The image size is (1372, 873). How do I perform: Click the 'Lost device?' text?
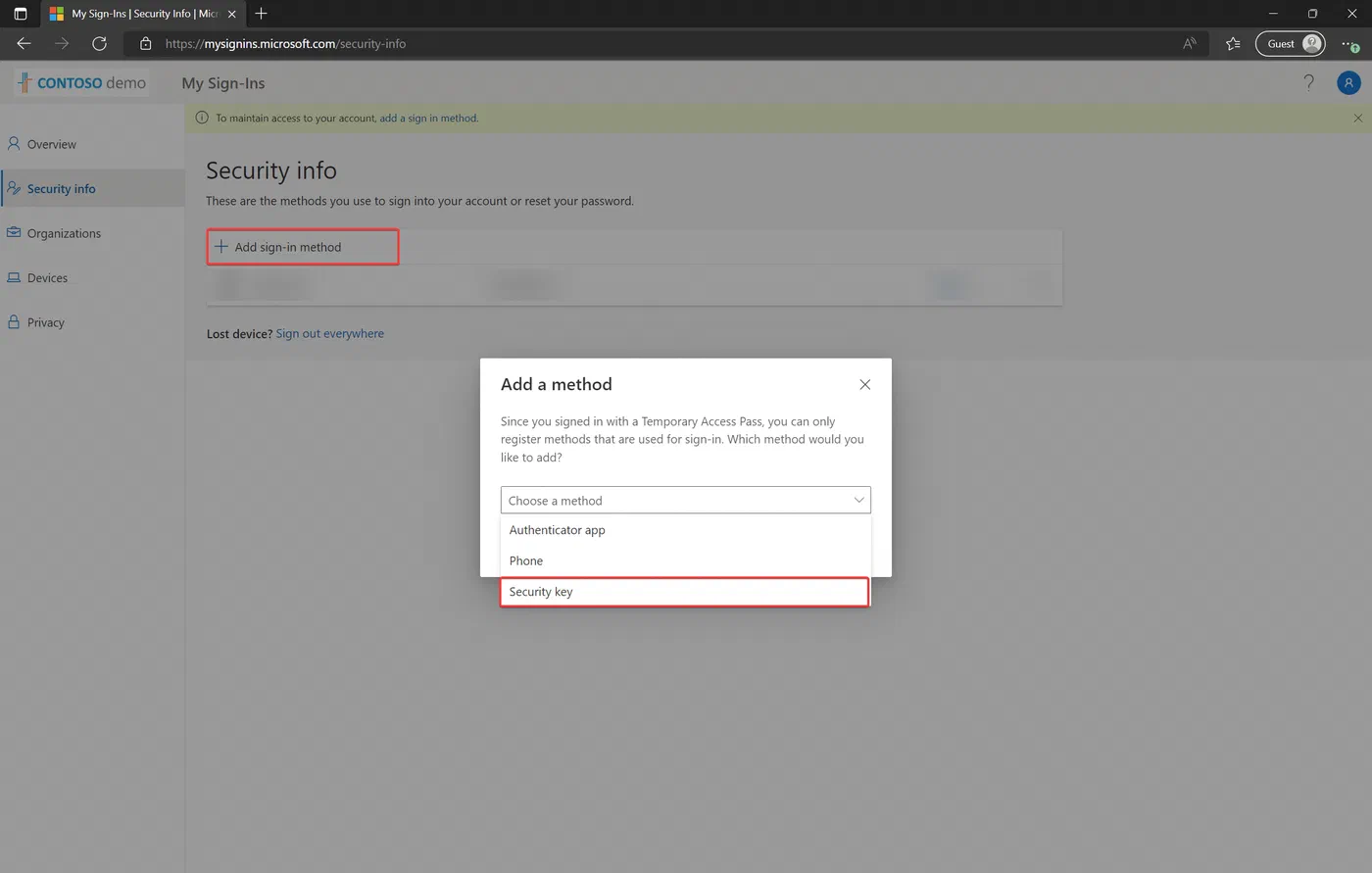239,334
